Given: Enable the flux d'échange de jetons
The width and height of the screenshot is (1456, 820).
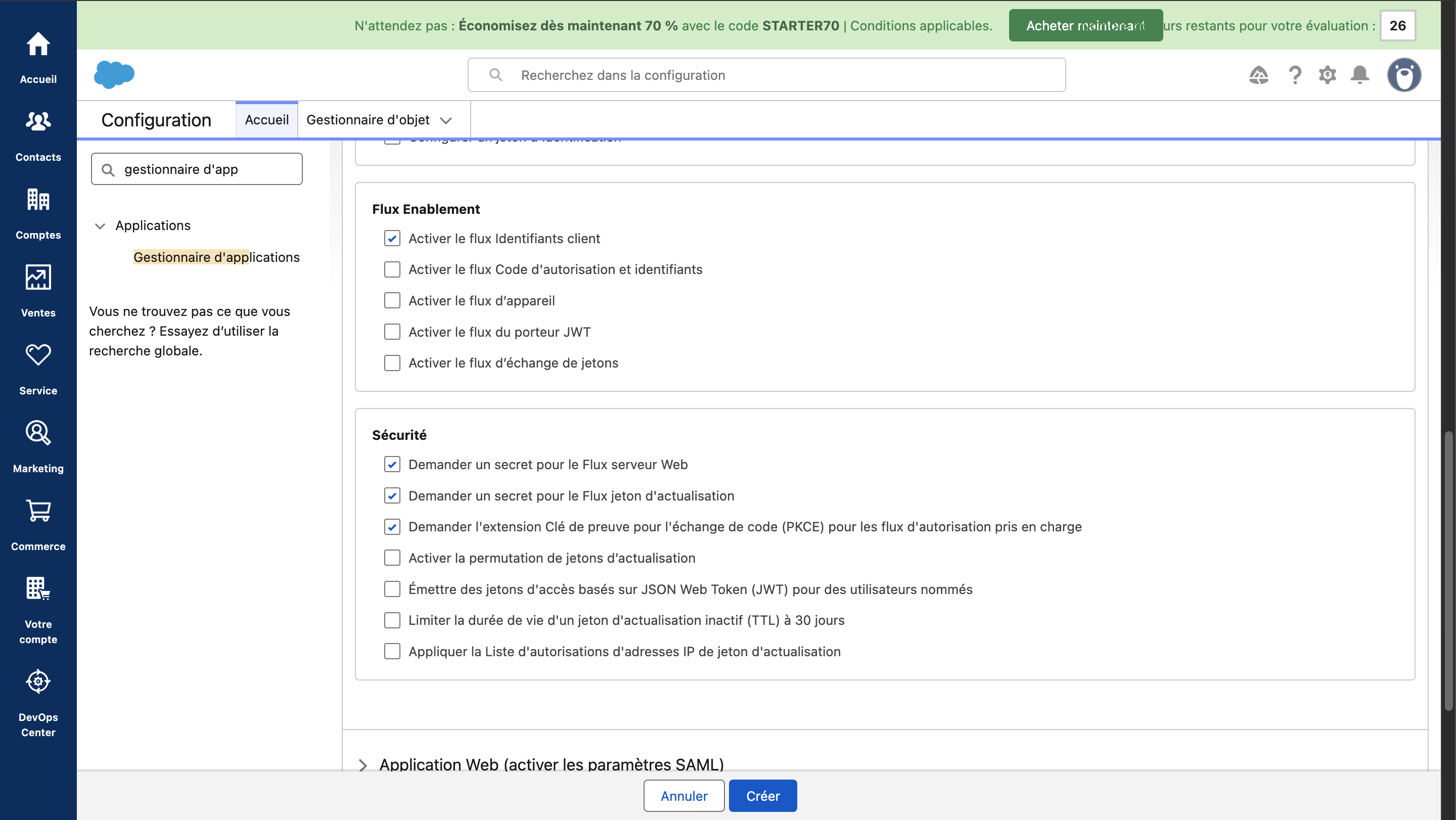Looking at the screenshot, I should [x=392, y=363].
